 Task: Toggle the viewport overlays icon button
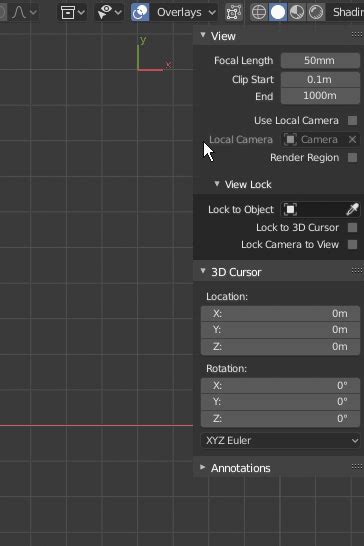(140, 13)
